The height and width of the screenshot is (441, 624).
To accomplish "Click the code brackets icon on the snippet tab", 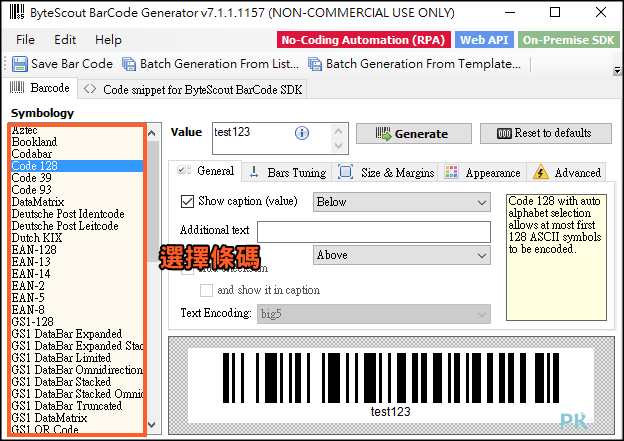I will click(90, 89).
